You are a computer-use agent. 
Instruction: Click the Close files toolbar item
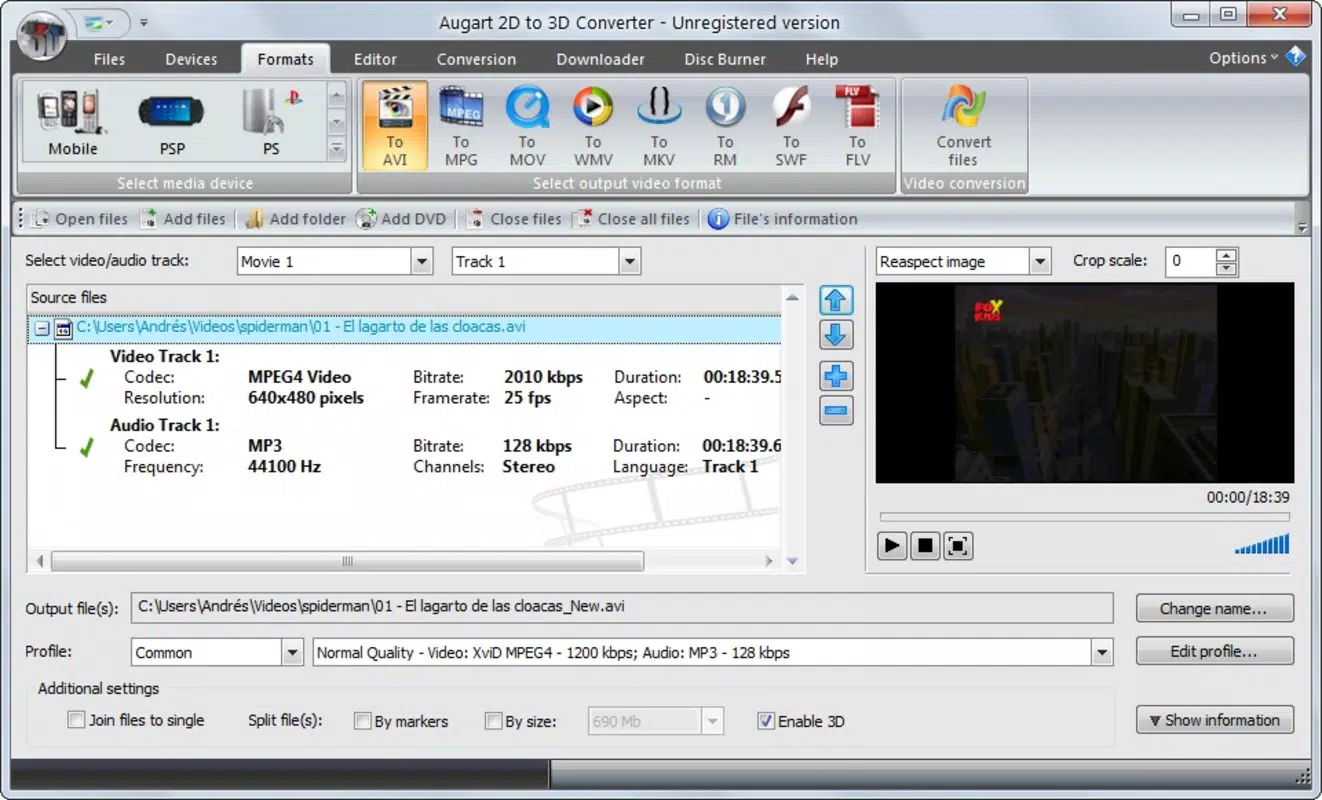[x=513, y=219]
